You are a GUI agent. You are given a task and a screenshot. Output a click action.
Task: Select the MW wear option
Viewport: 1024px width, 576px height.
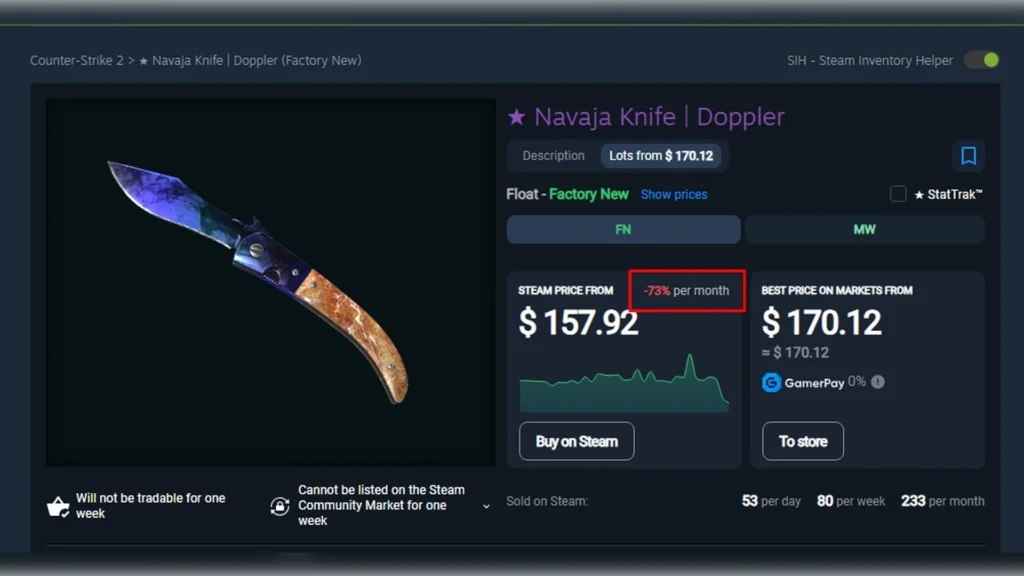coord(865,229)
